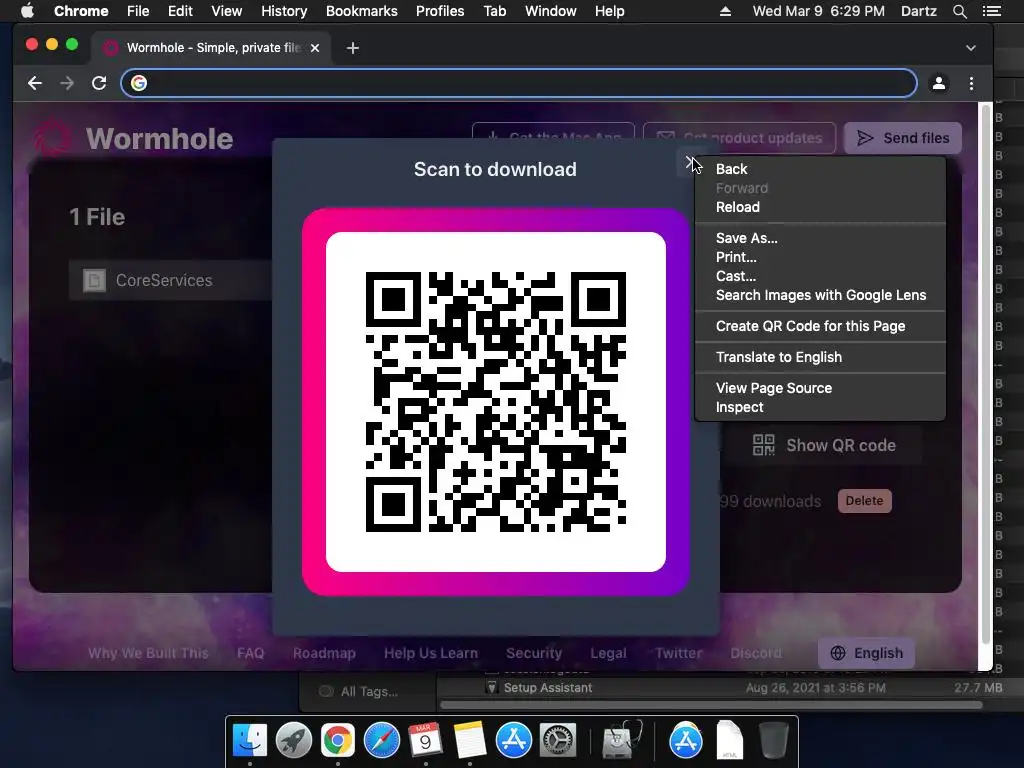Open Calendar from the Dock
1024x768 pixels.
click(425, 741)
